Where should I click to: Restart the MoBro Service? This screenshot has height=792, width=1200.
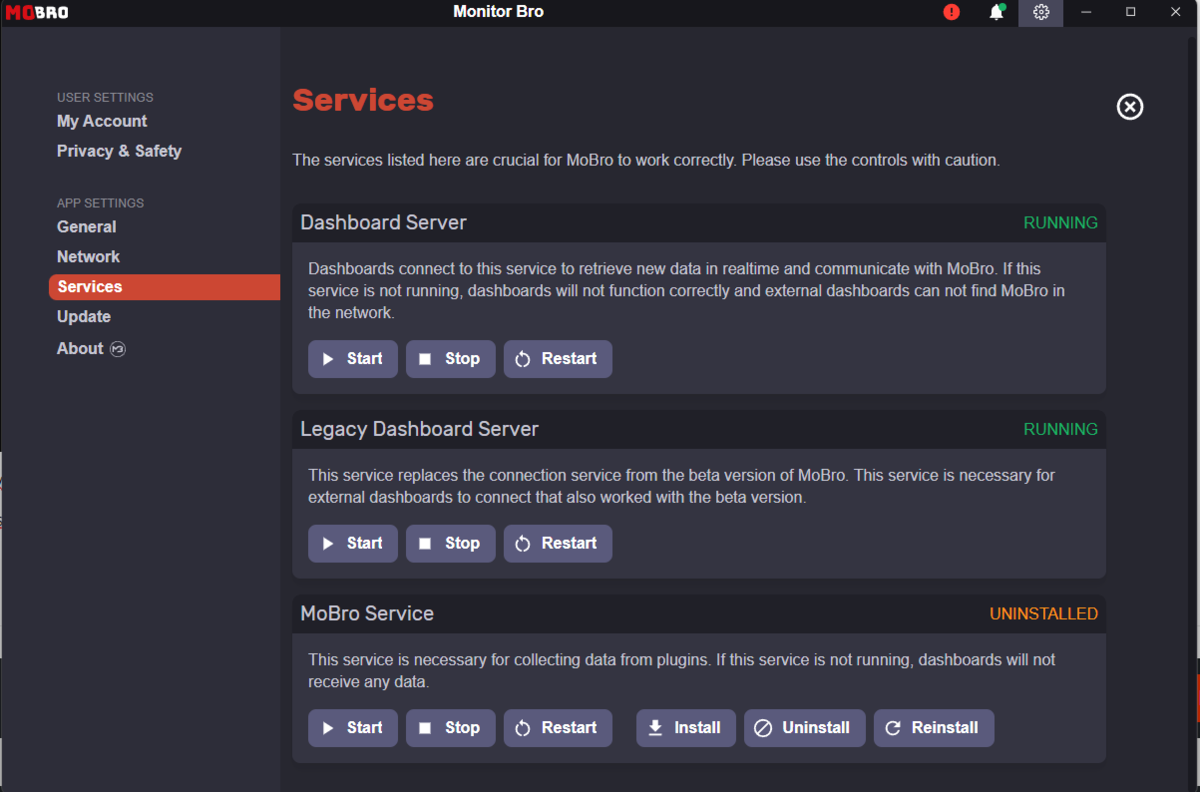point(558,728)
